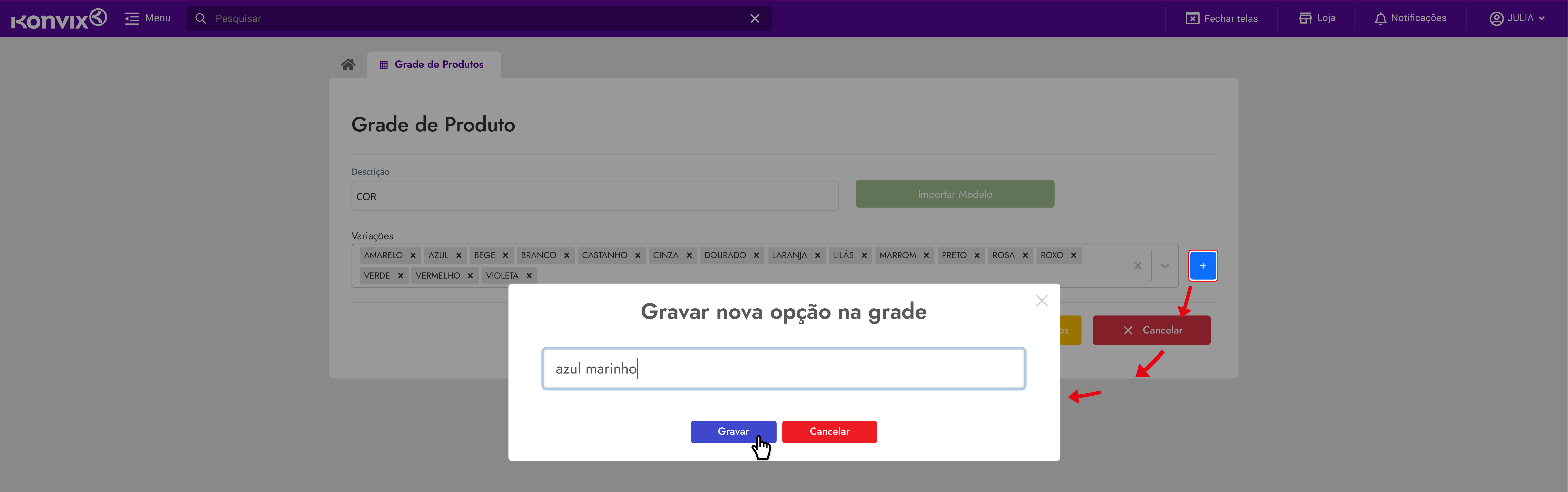Click the VERMELHO tag label
1568x492 pixels.
click(x=438, y=276)
